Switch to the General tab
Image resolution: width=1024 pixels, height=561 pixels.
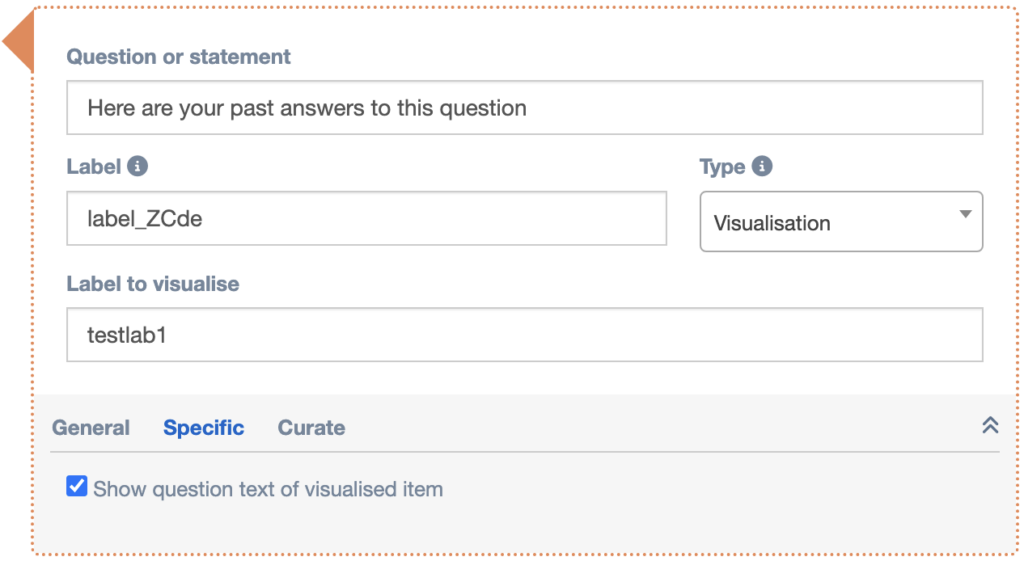click(91, 427)
